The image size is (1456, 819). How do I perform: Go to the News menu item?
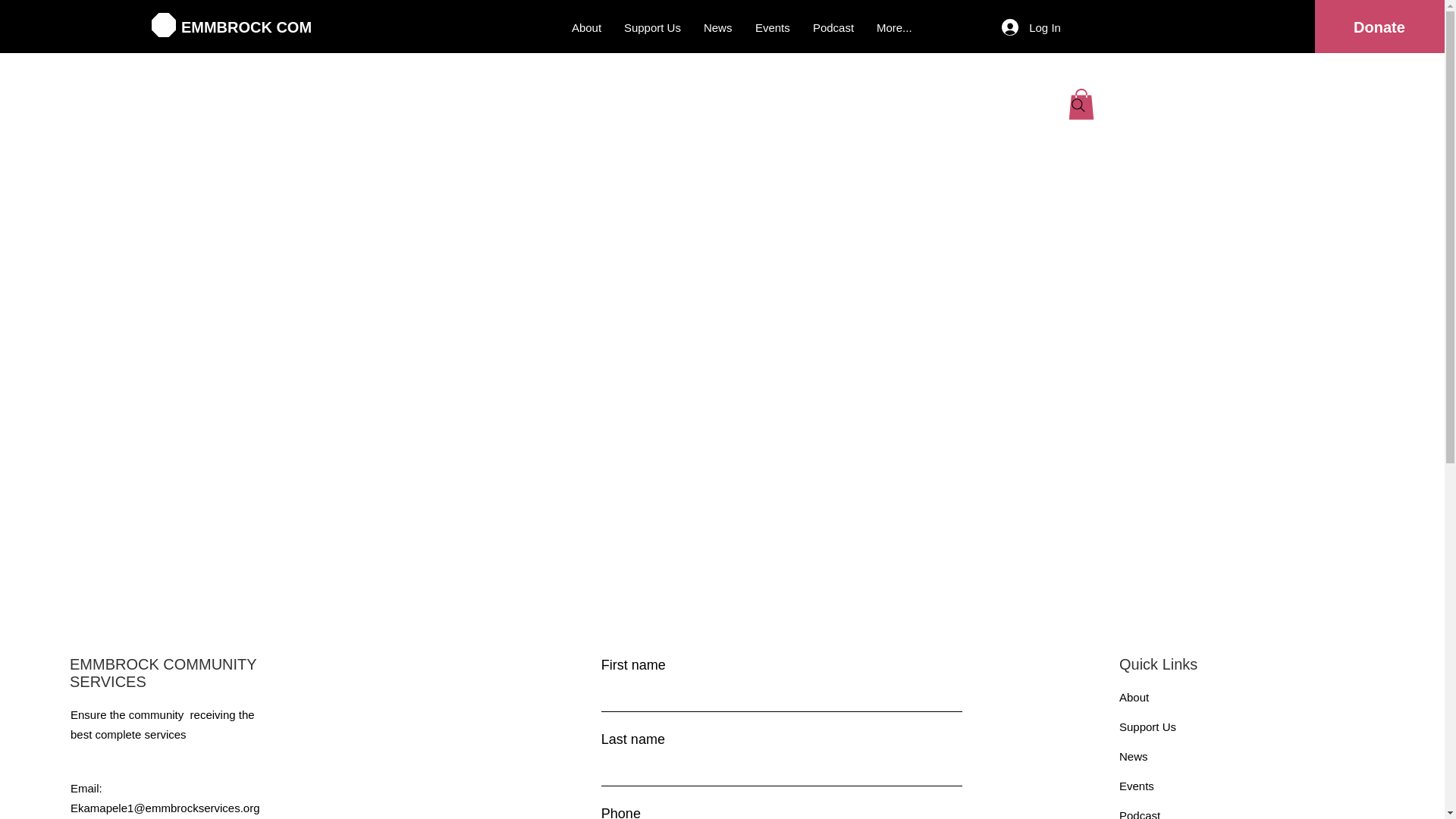[717, 28]
